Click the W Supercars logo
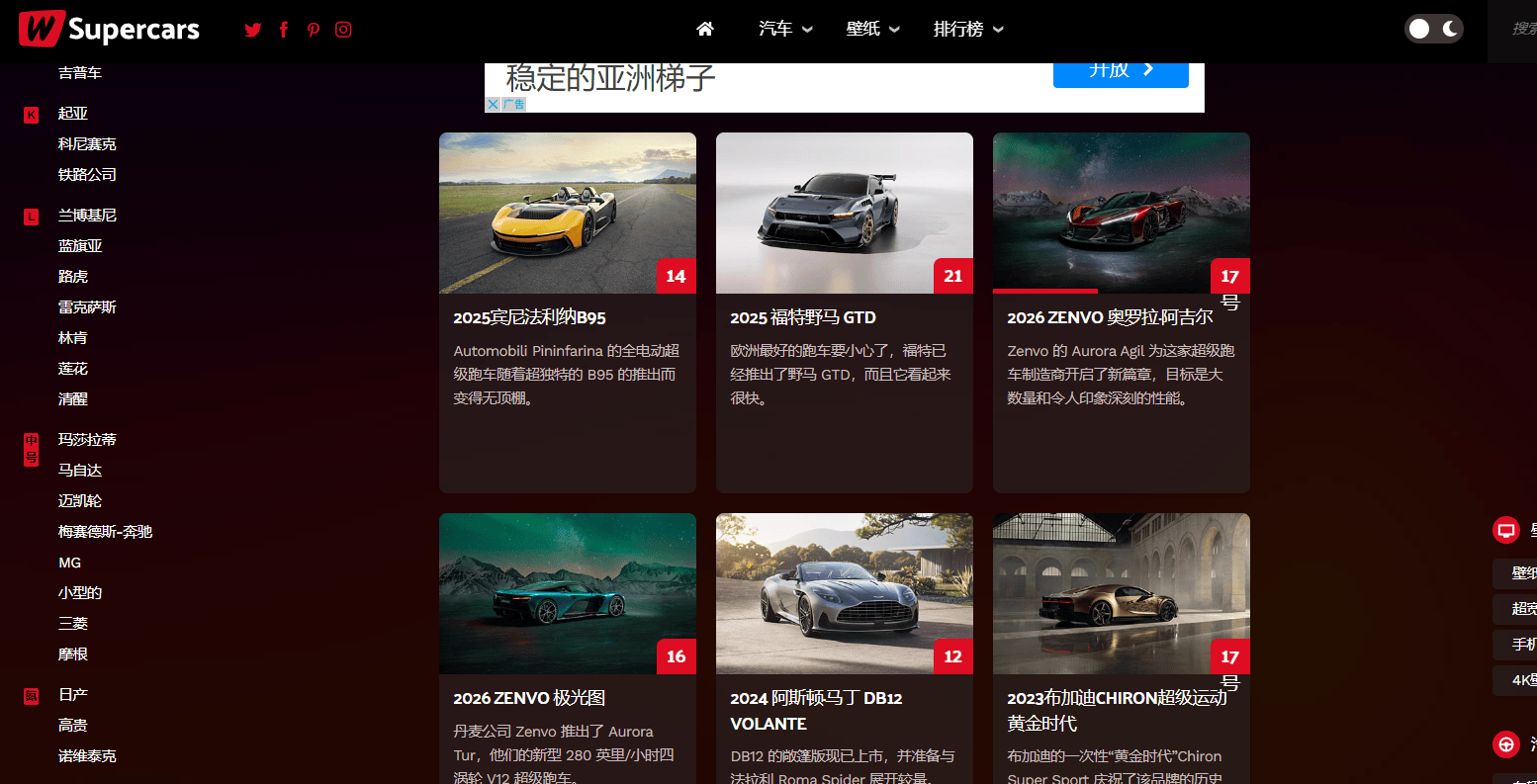 [109, 29]
